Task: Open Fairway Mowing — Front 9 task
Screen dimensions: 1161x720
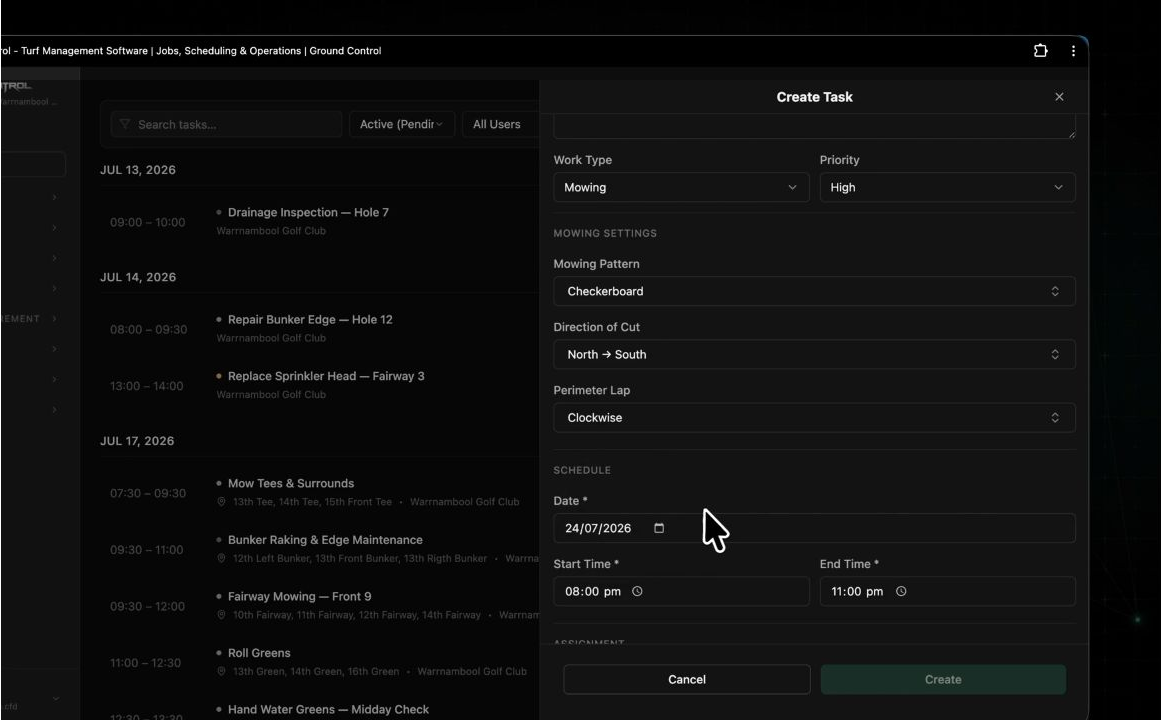Action: pyautogui.click(x=299, y=596)
